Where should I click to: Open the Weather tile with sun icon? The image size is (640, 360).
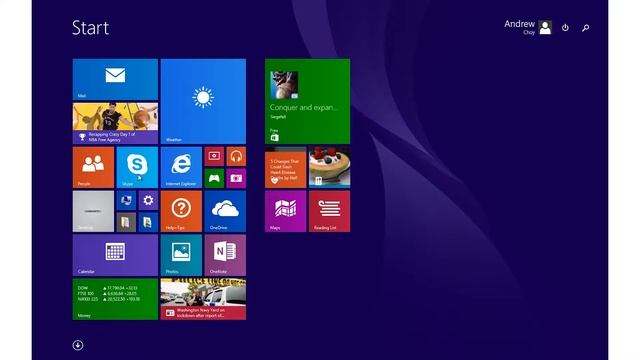[x=203, y=101]
